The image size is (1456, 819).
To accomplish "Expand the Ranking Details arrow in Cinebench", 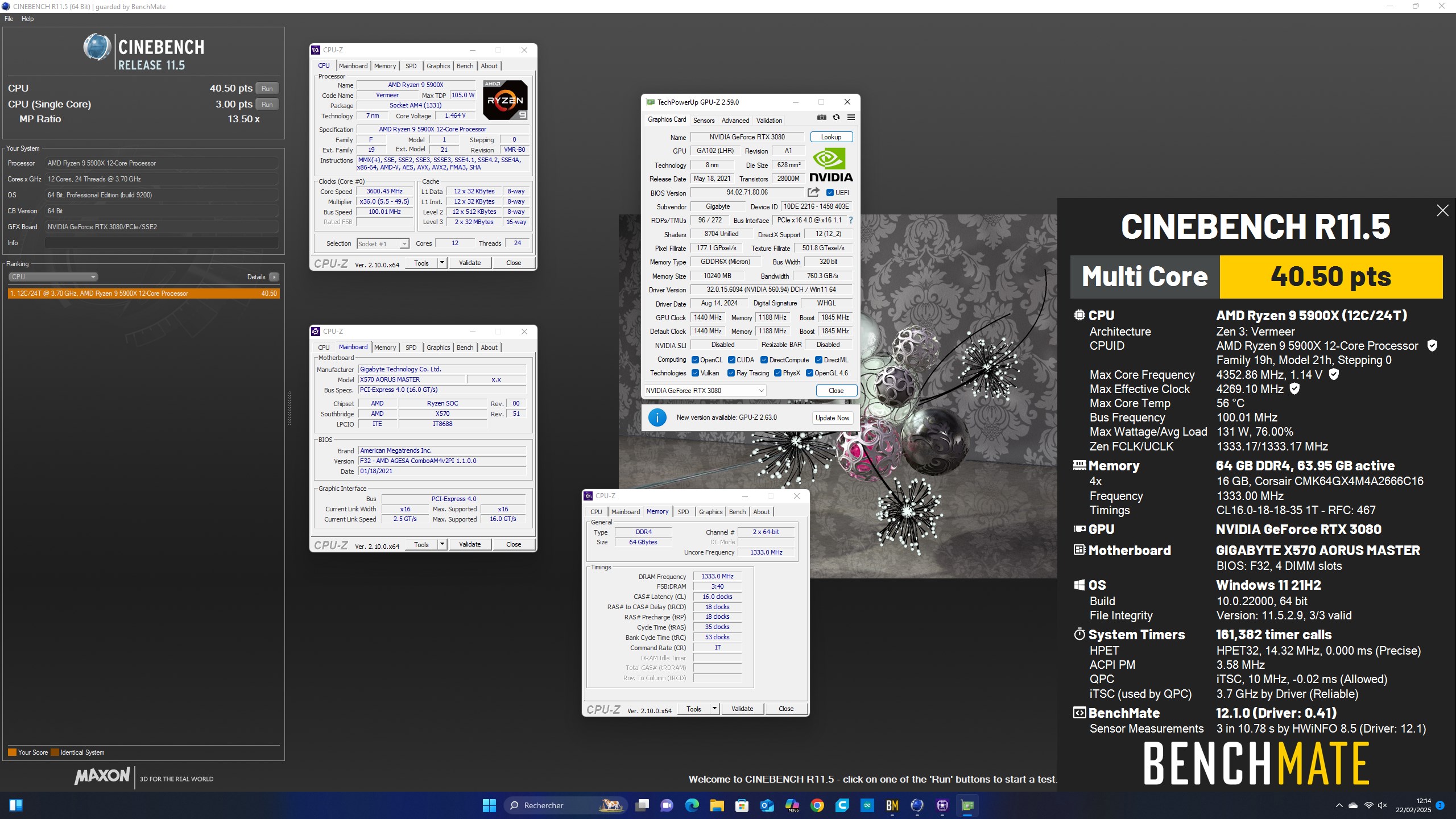I will [x=274, y=277].
